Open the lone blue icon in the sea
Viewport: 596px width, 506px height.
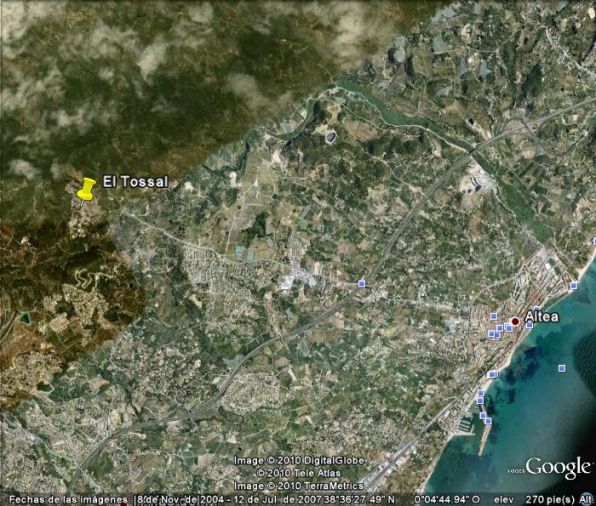(562, 368)
